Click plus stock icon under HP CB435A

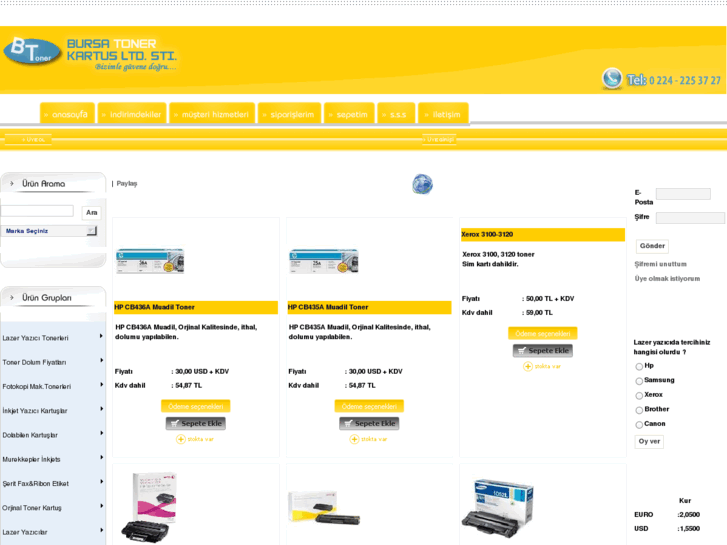[x=354, y=439]
